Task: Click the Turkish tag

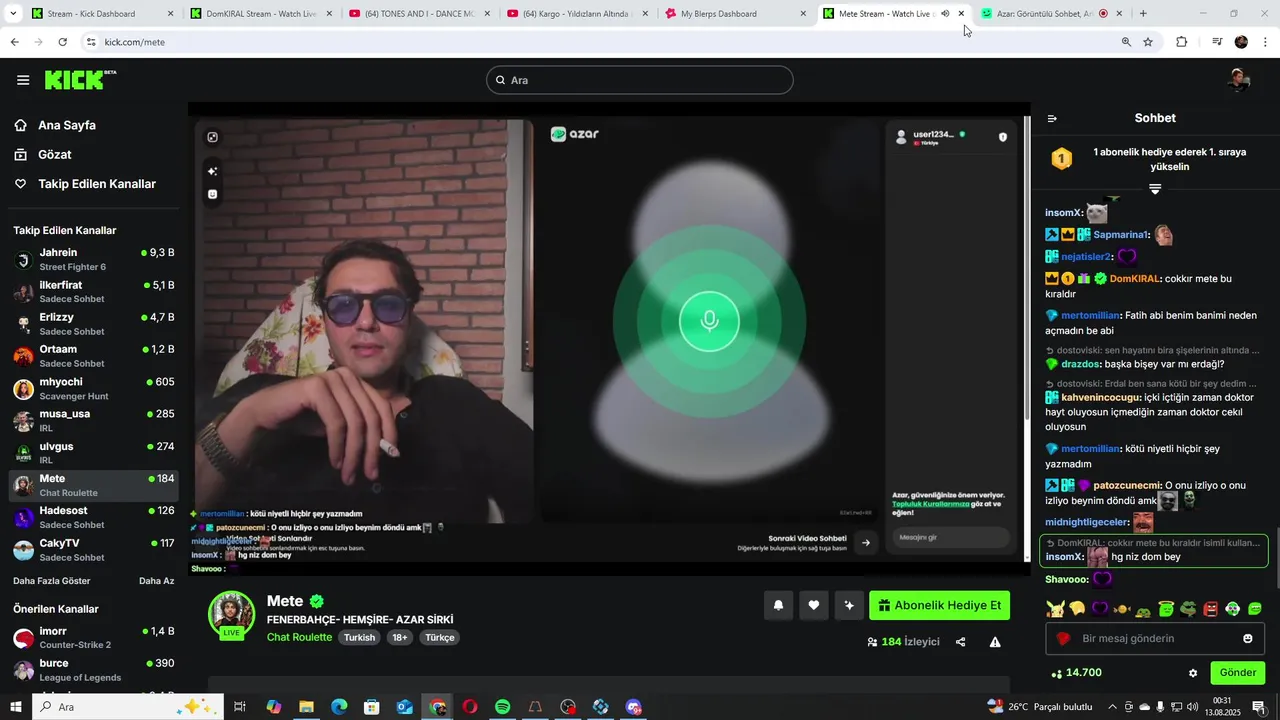Action: [359, 637]
